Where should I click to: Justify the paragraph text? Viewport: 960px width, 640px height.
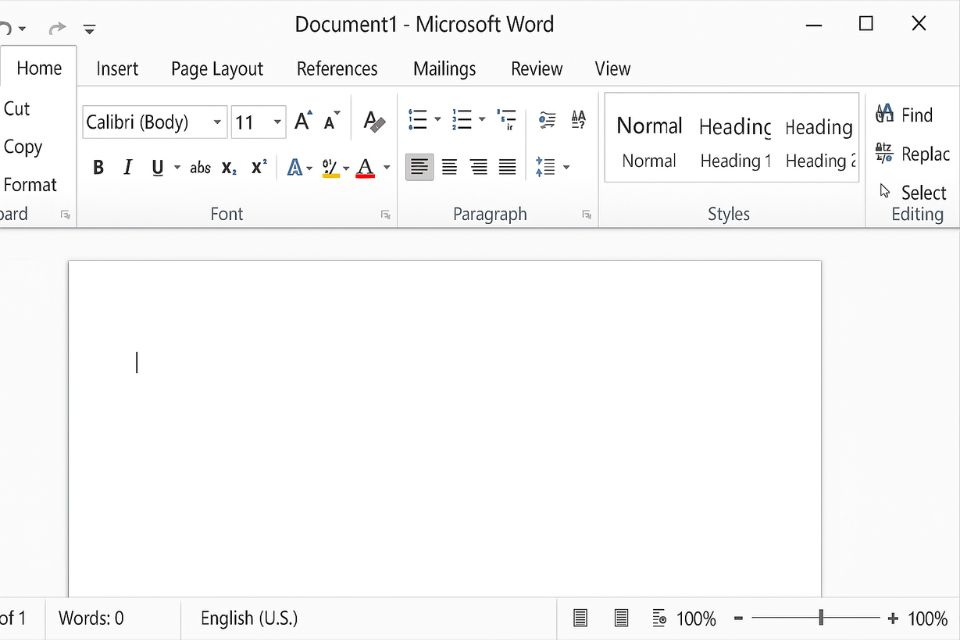(x=508, y=167)
